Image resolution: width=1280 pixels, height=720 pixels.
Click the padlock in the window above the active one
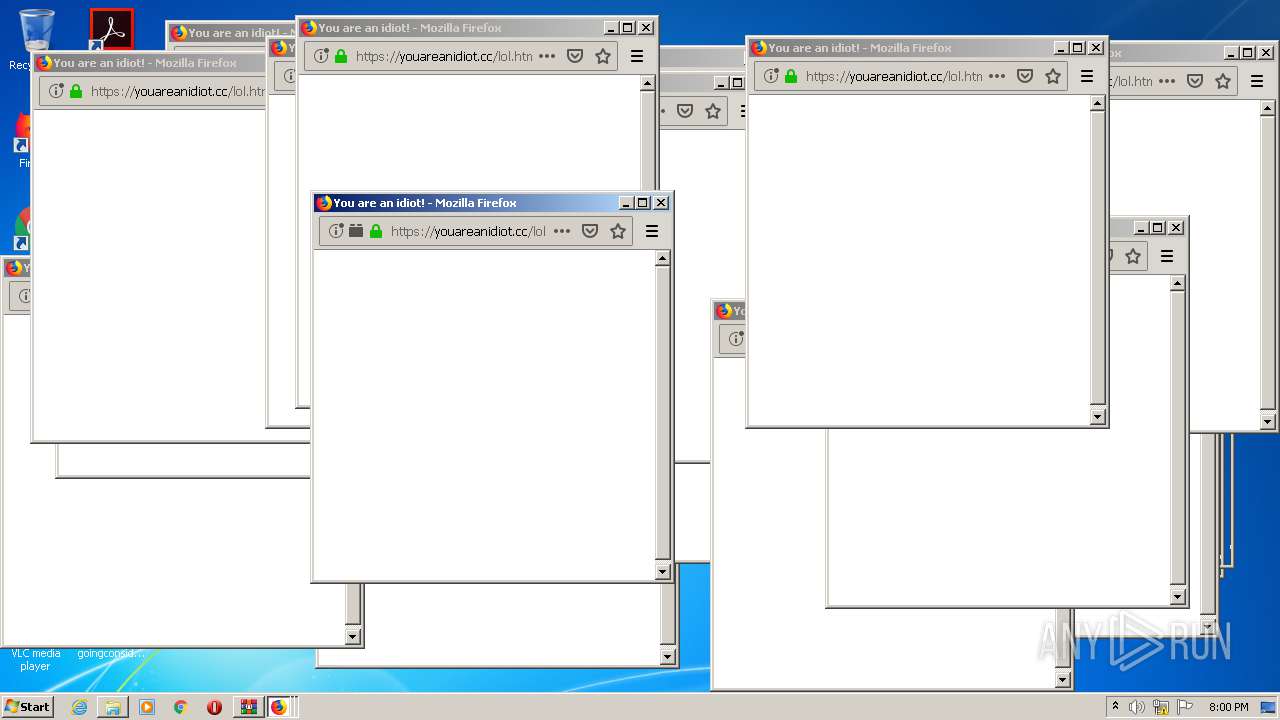click(x=341, y=56)
